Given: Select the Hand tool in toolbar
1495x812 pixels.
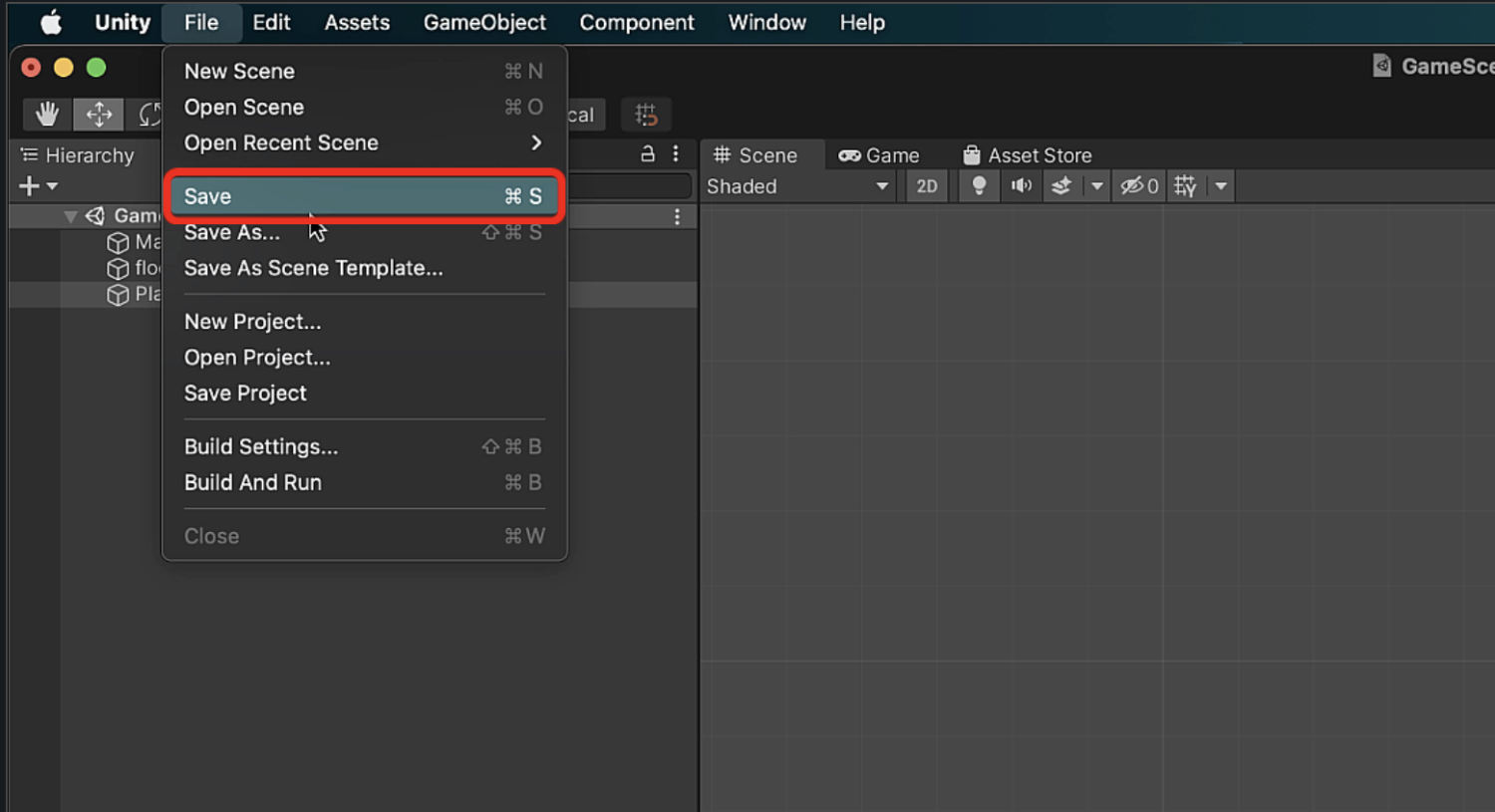Looking at the screenshot, I should pos(47,115).
